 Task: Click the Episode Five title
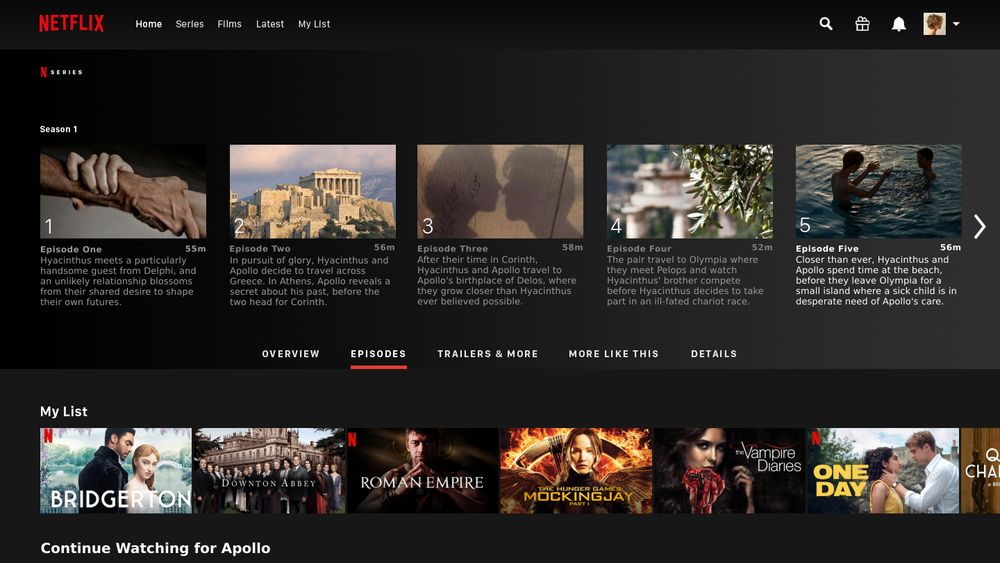tap(827, 249)
